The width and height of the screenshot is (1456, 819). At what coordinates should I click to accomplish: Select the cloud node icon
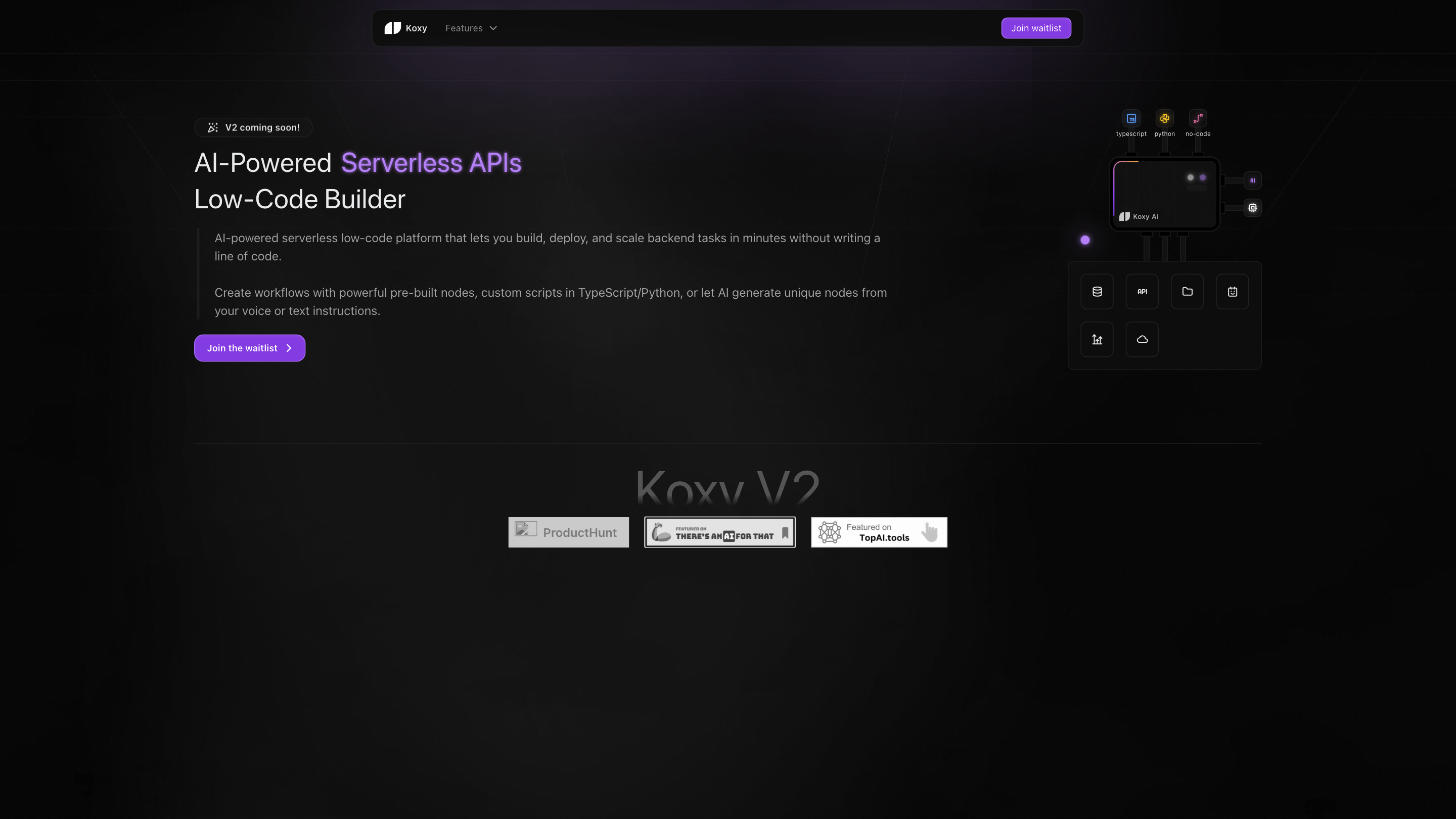click(x=1142, y=339)
